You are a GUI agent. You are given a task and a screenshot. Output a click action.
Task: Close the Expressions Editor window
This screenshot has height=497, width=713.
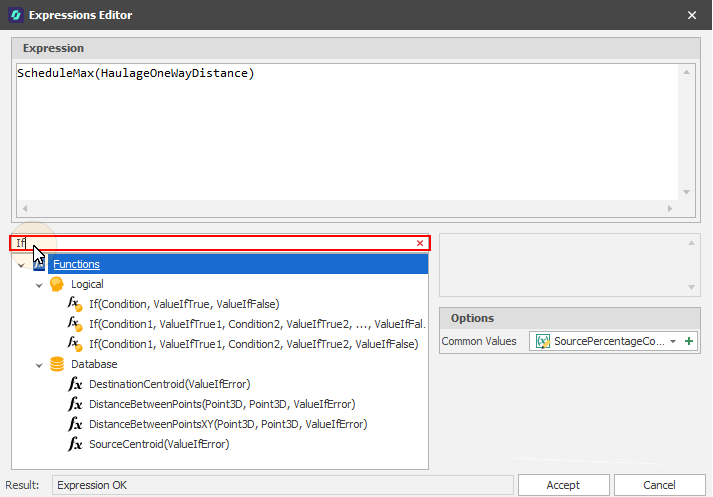tap(692, 15)
